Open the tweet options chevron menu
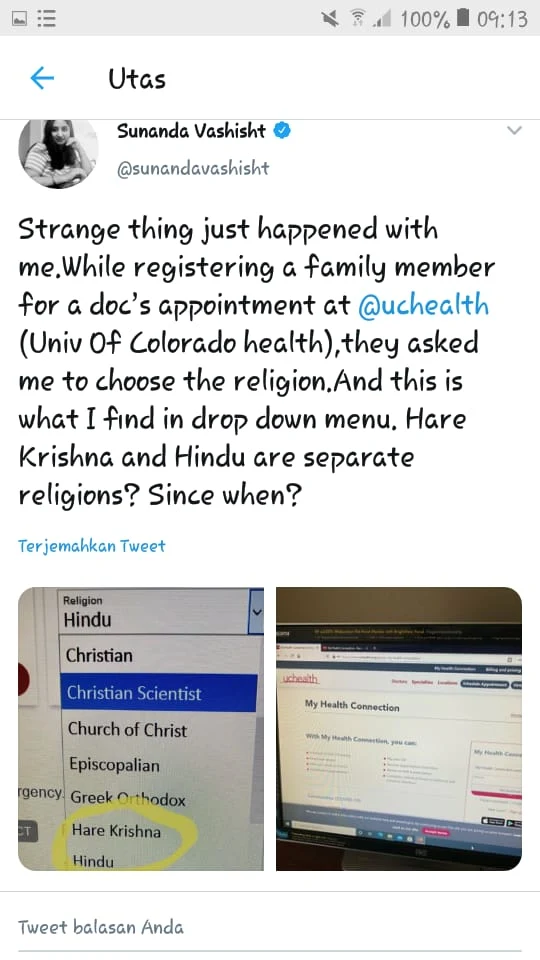This screenshot has width=540, height=960. click(x=514, y=130)
